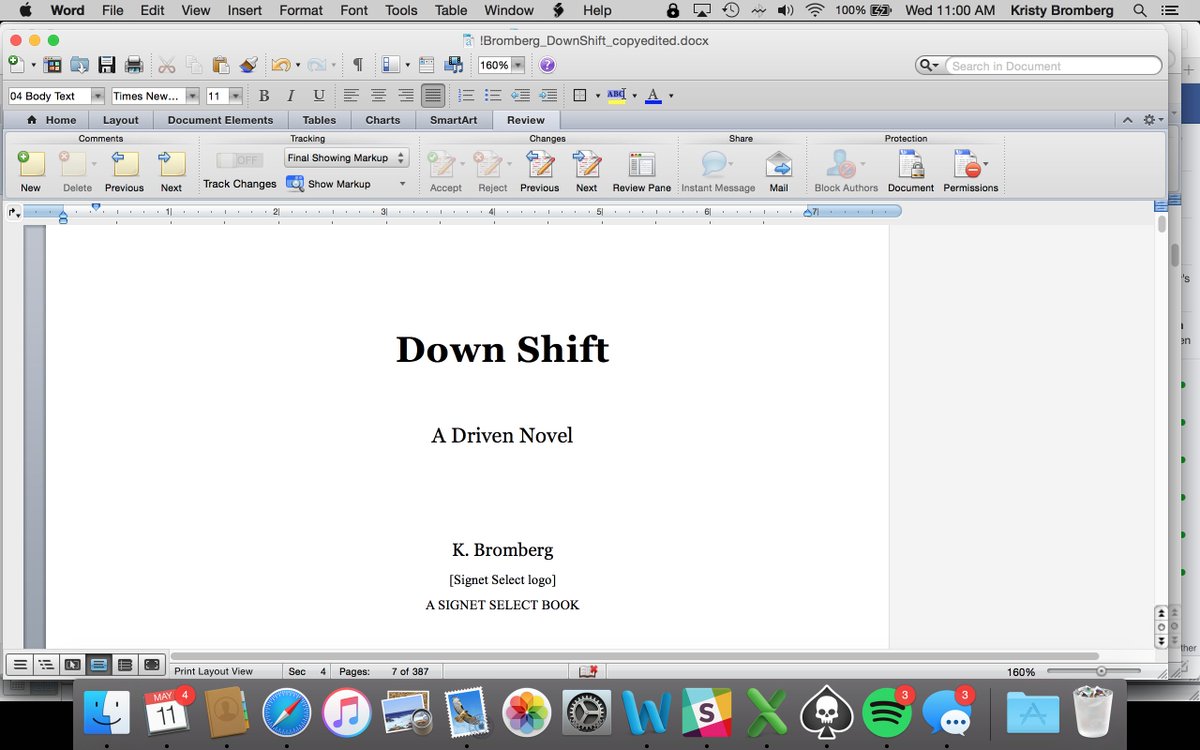Open the highlight color dropdown arrow
Image resolution: width=1200 pixels, height=750 pixels.
634,96
